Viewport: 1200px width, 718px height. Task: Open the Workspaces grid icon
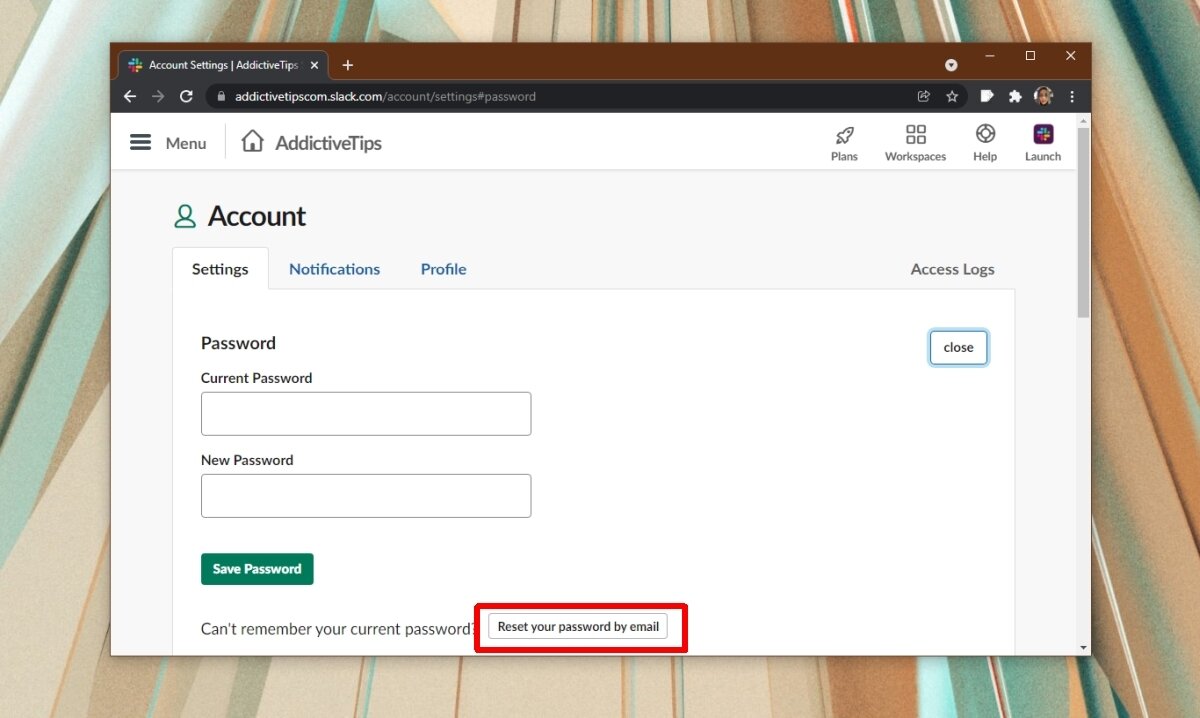tap(915, 135)
